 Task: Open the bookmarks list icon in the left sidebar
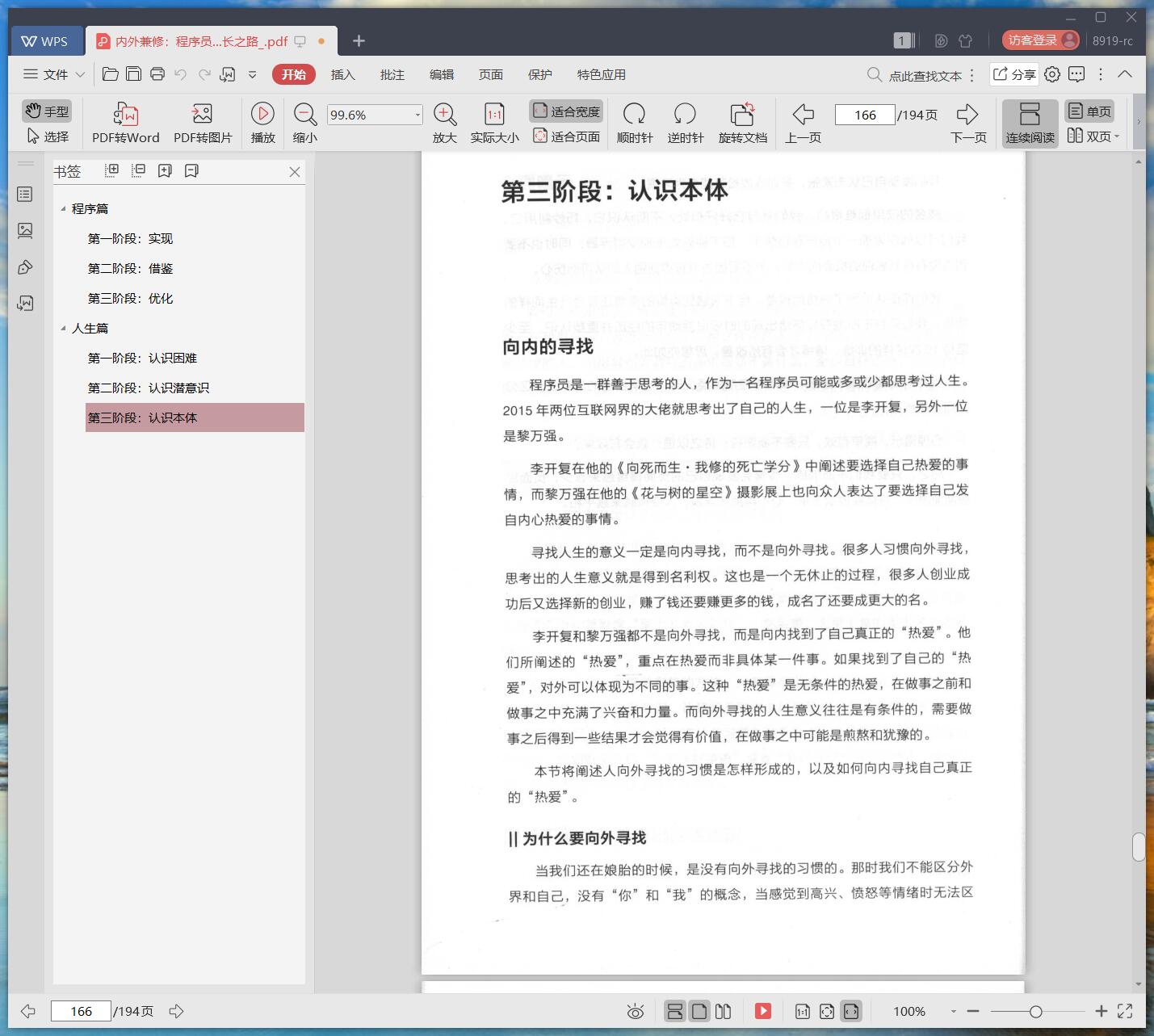[25, 195]
